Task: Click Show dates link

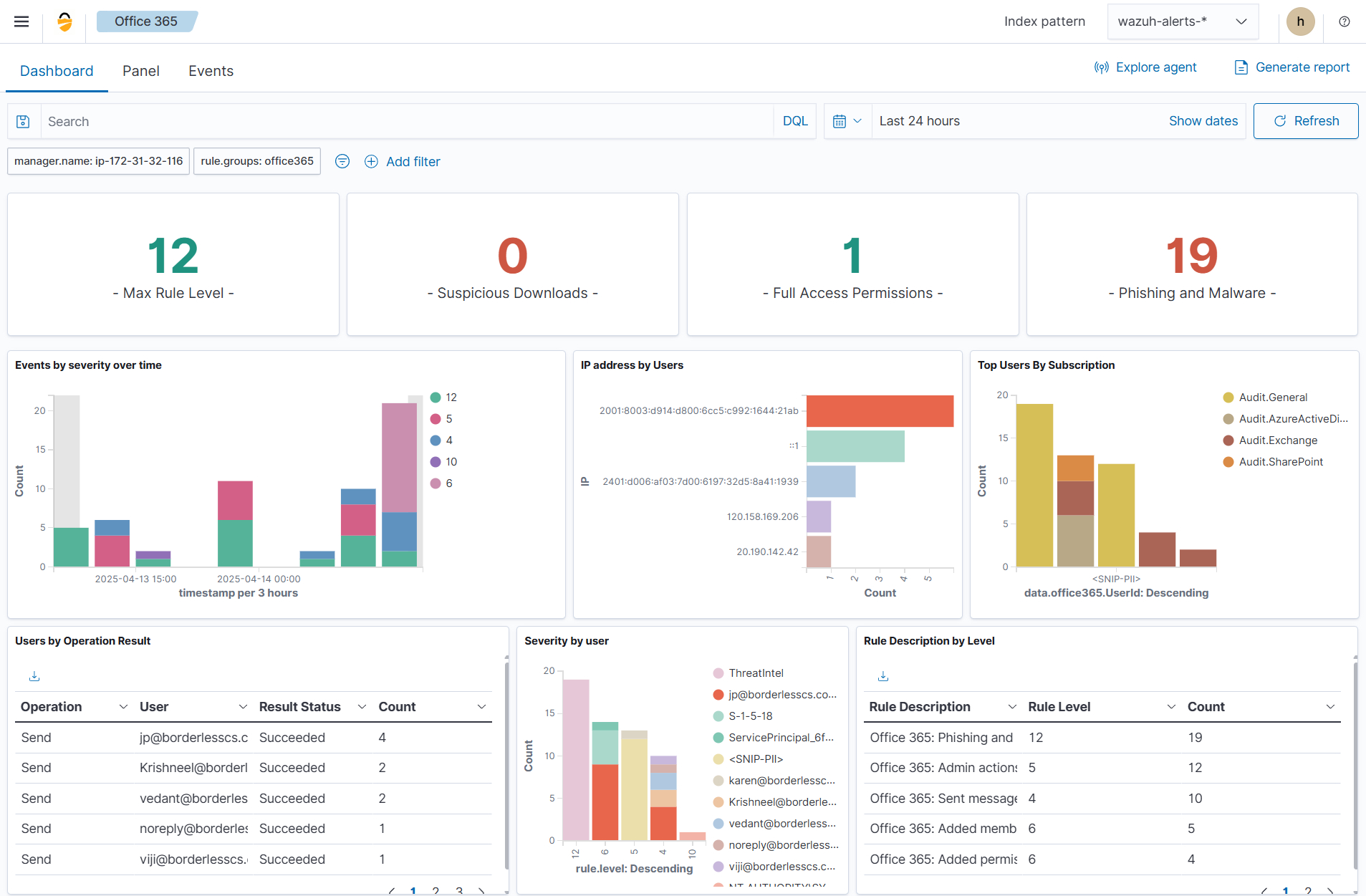Action: [1203, 121]
